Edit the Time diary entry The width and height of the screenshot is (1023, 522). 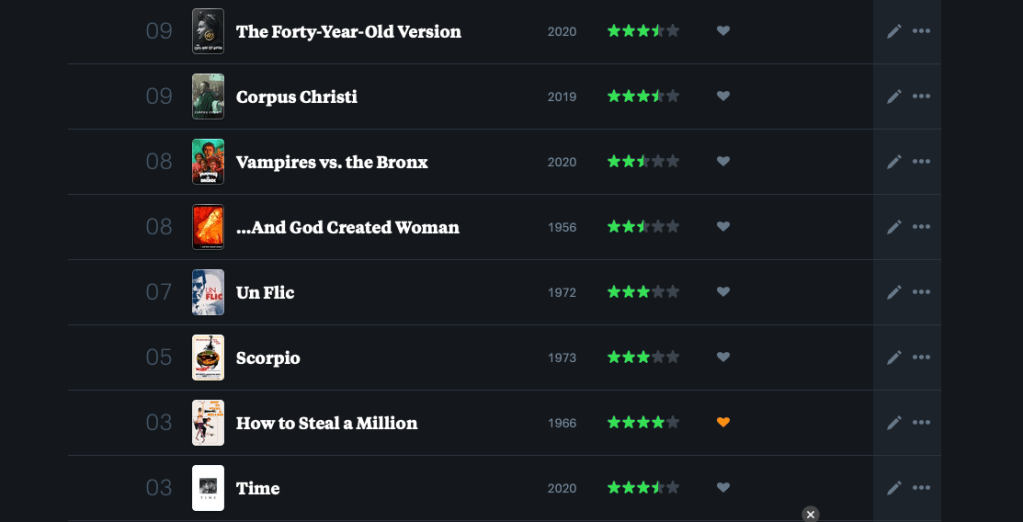pyautogui.click(x=894, y=488)
